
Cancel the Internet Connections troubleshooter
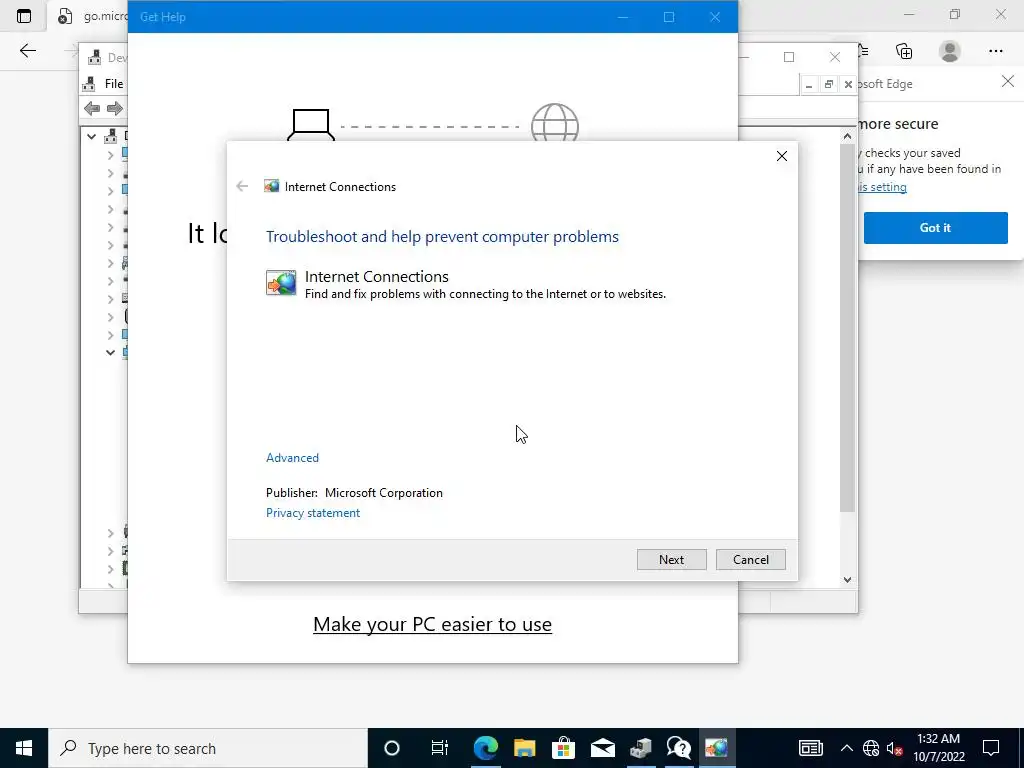pyautogui.click(x=750, y=560)
